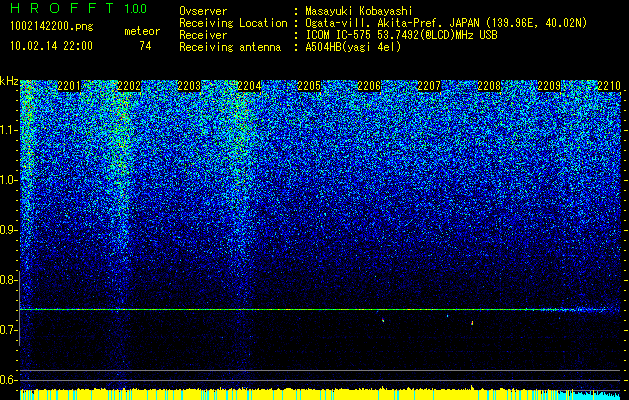
Task: Click the 0.9 kHz axis label
Action: click(x=9, y=230)
